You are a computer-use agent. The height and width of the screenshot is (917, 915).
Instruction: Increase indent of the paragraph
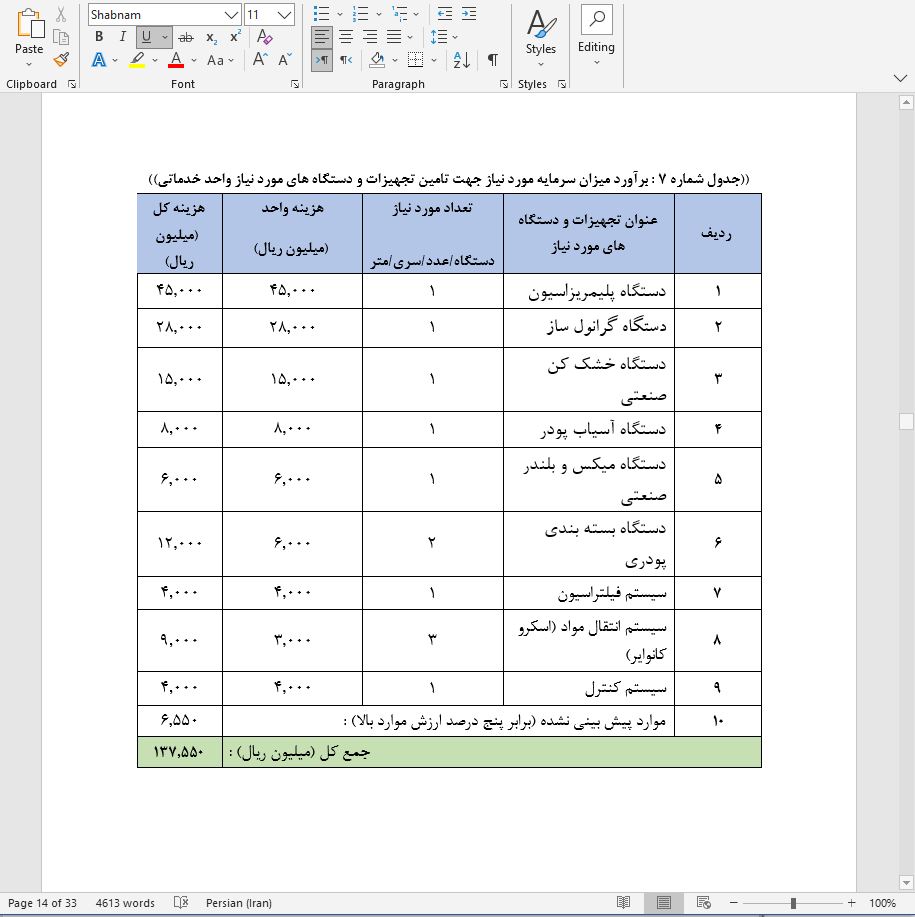[470, 13]
